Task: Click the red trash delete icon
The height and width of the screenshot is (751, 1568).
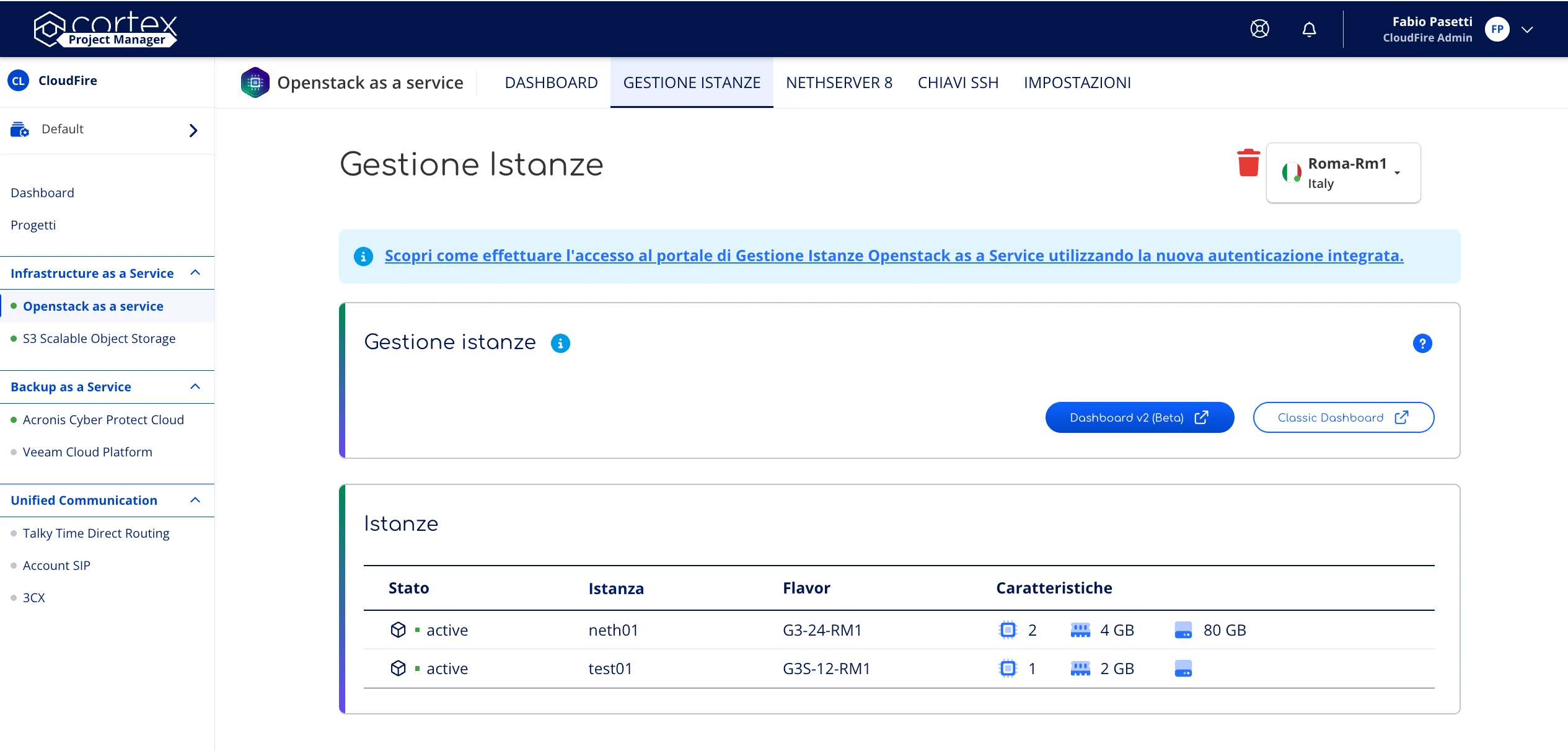Action: coord(1248,163)
